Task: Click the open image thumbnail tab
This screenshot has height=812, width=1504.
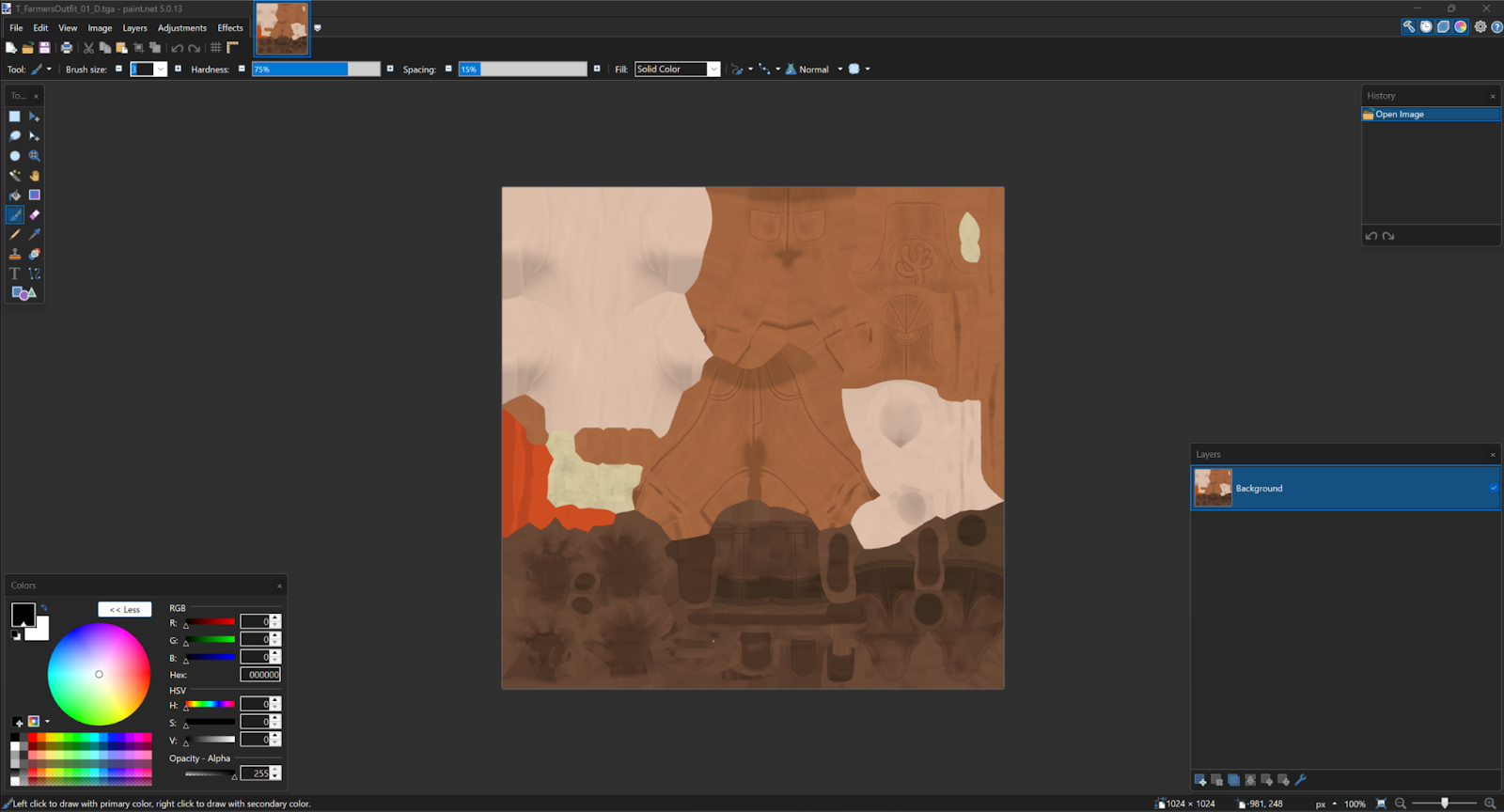Action: click(282, 28)
